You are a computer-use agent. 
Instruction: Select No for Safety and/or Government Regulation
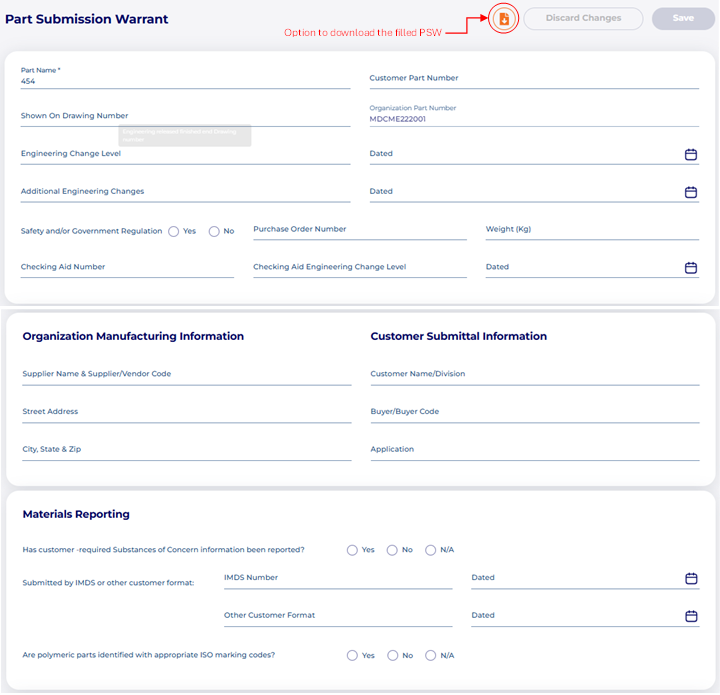click(x=214, y=231)
